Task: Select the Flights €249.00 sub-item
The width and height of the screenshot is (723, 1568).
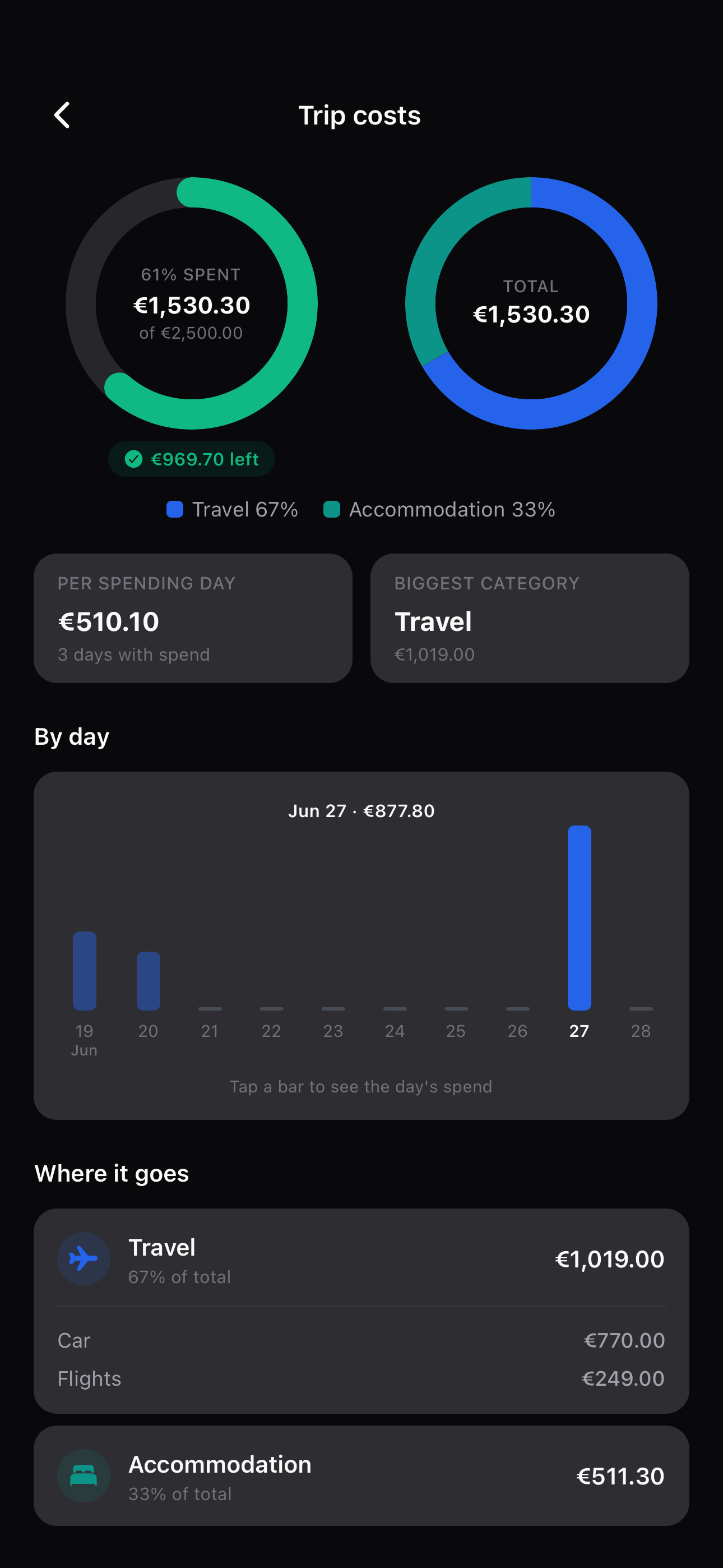Action: 361,1378
